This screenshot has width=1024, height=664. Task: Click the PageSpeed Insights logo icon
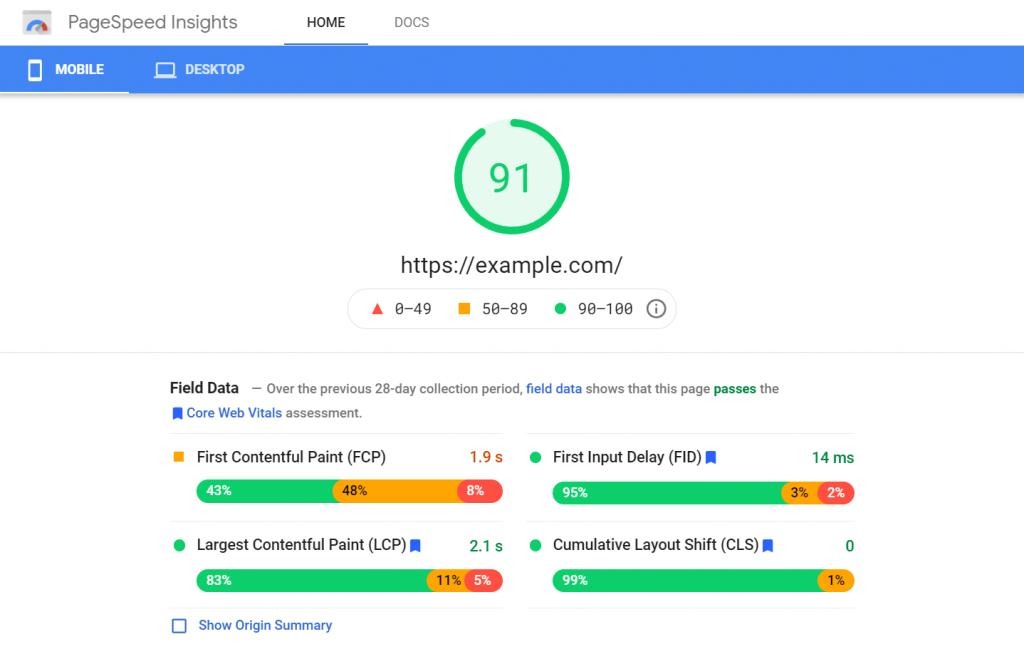coord(37,23)
